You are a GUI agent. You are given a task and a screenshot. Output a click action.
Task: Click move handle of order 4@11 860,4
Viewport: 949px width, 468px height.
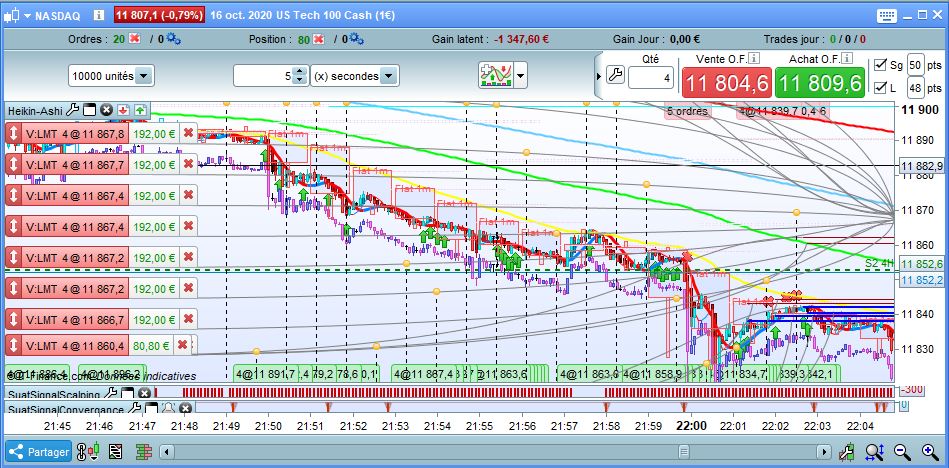[x=13, y=345]
